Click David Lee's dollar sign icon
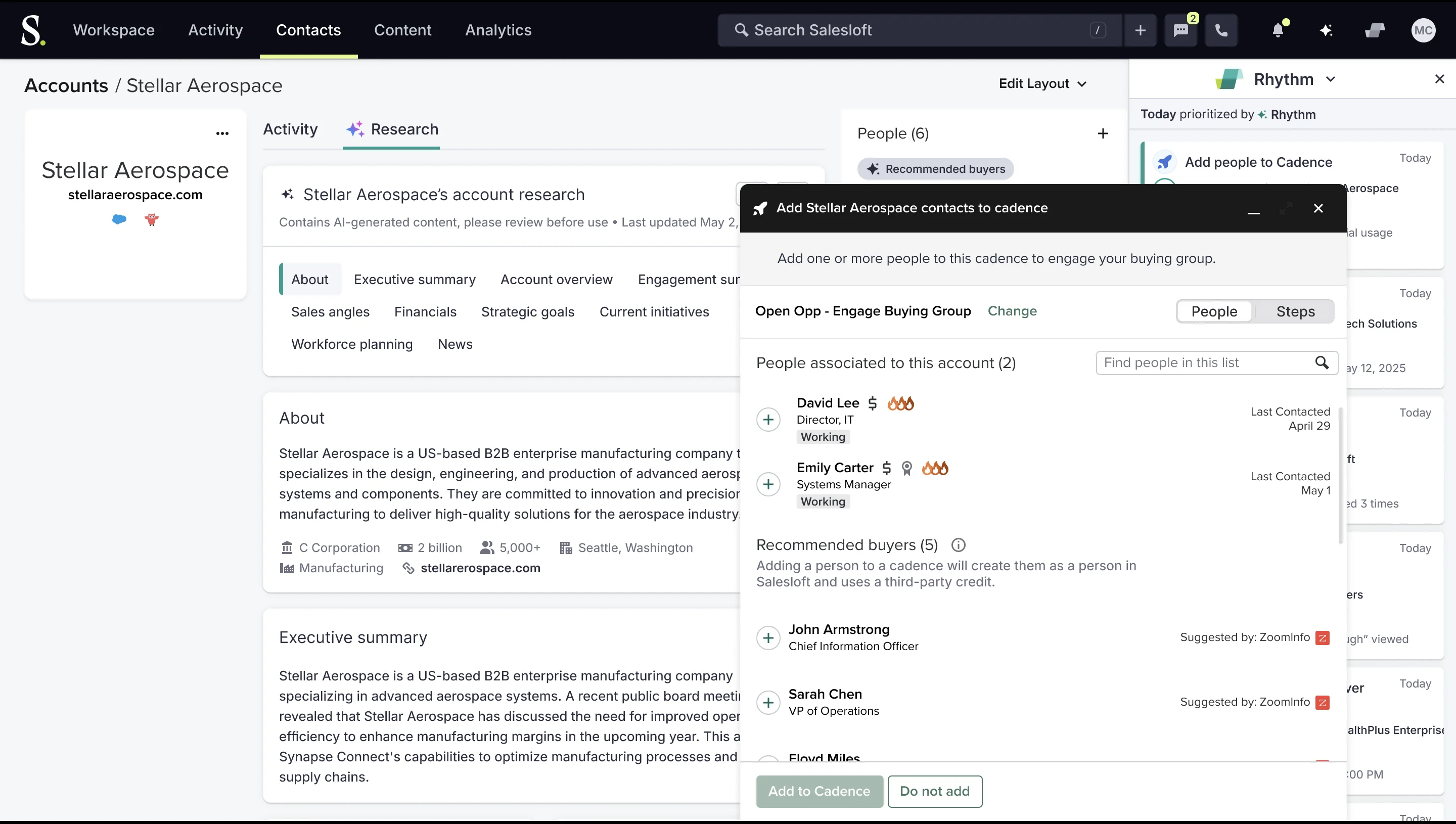1456x824 pixels. pos(873,403)
